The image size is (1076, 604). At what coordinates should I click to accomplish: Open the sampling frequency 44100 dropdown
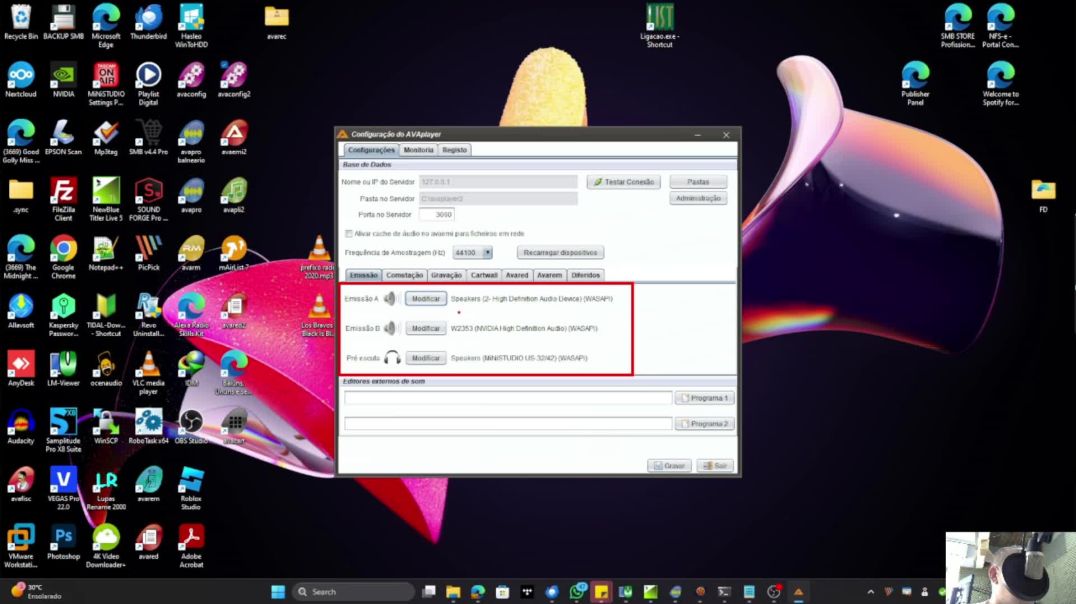pyautogui.click(x=487, y=253)
